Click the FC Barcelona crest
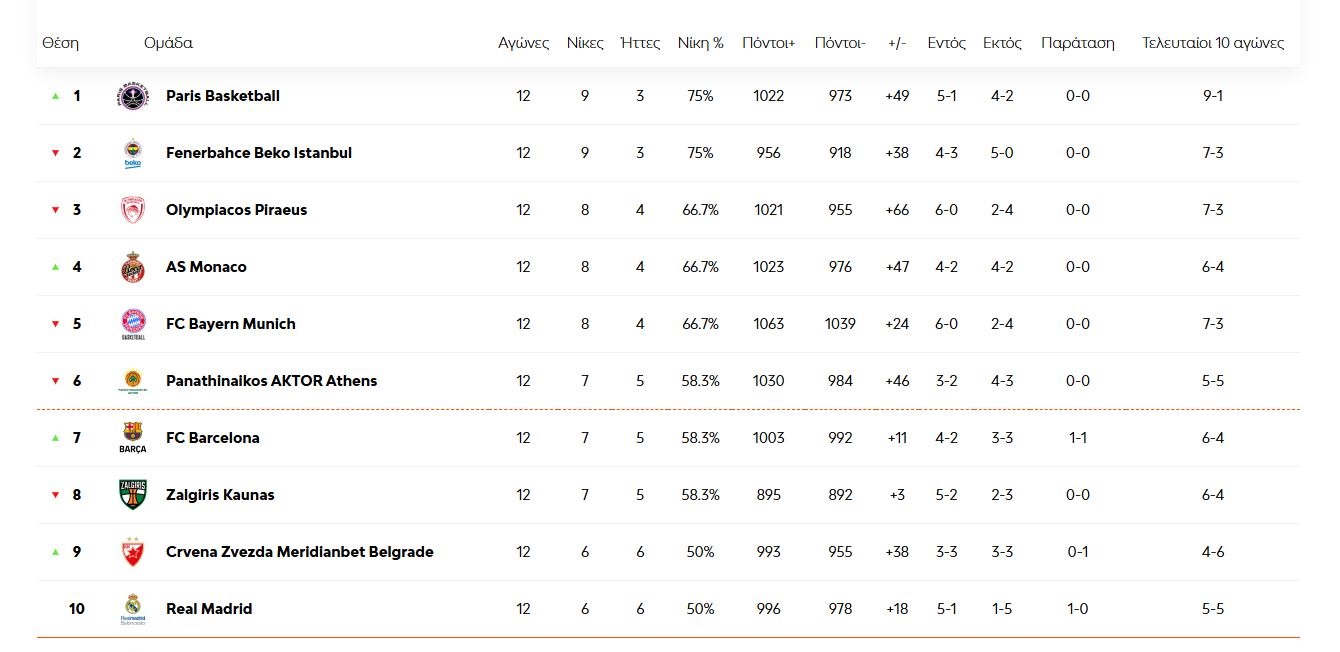Viewport: 1340px width, 652px height. [x=132, y=437]
